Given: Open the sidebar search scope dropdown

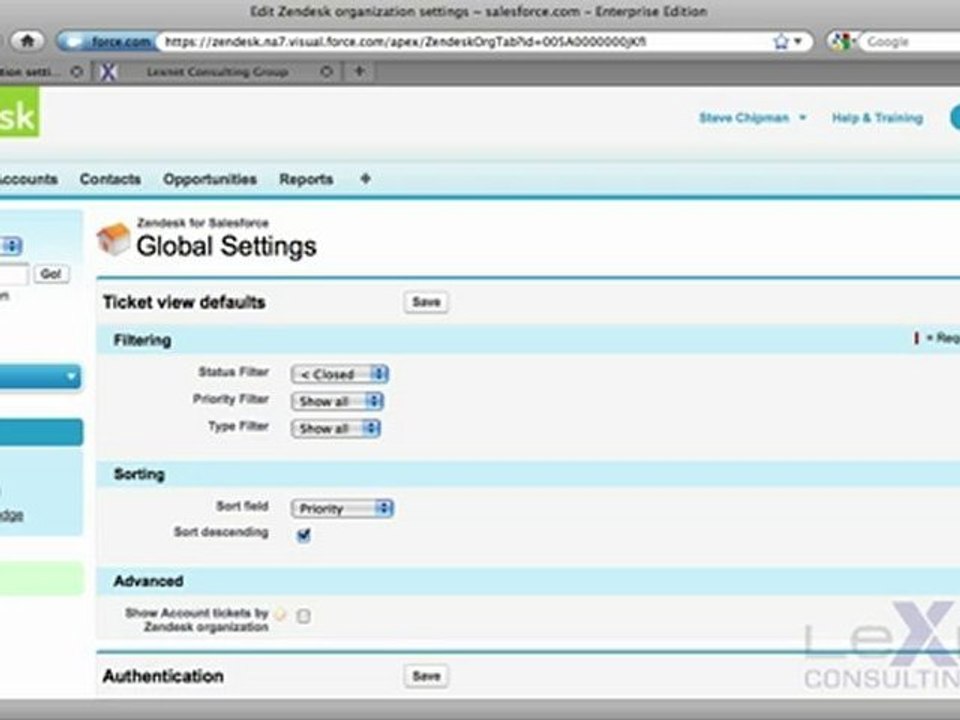Looking at the screenshot, I should click(x=11, y=246).
